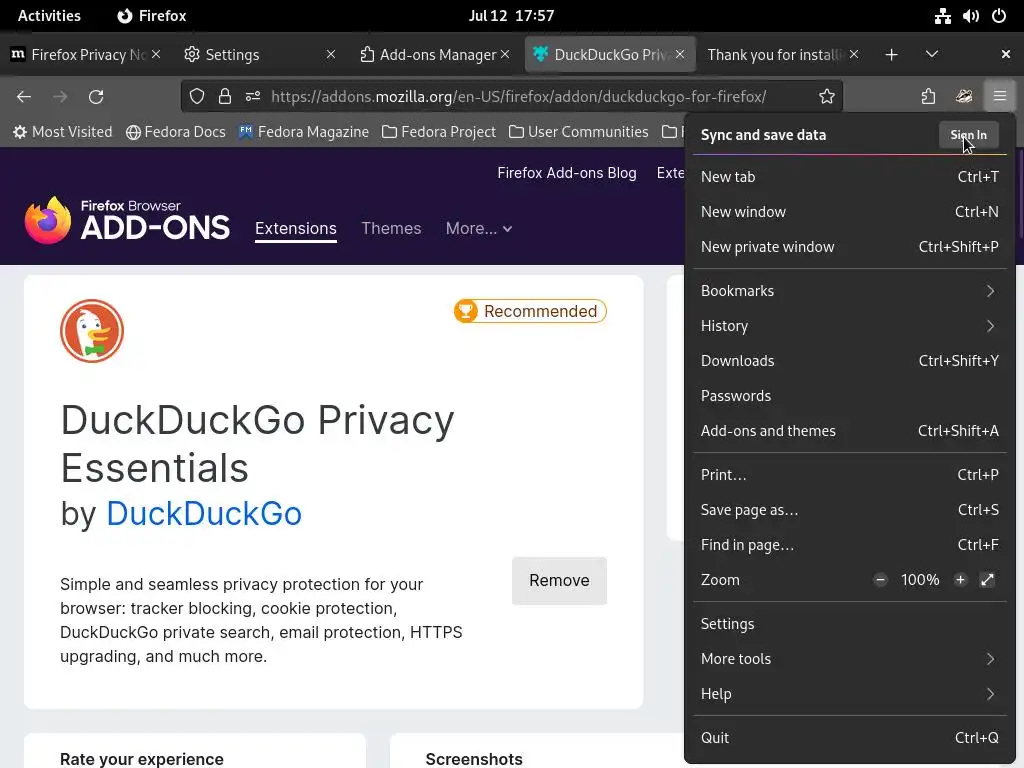Bookmark this page with star icon
The width and height of the screenshot is (1024, 768).
[827, 97]
